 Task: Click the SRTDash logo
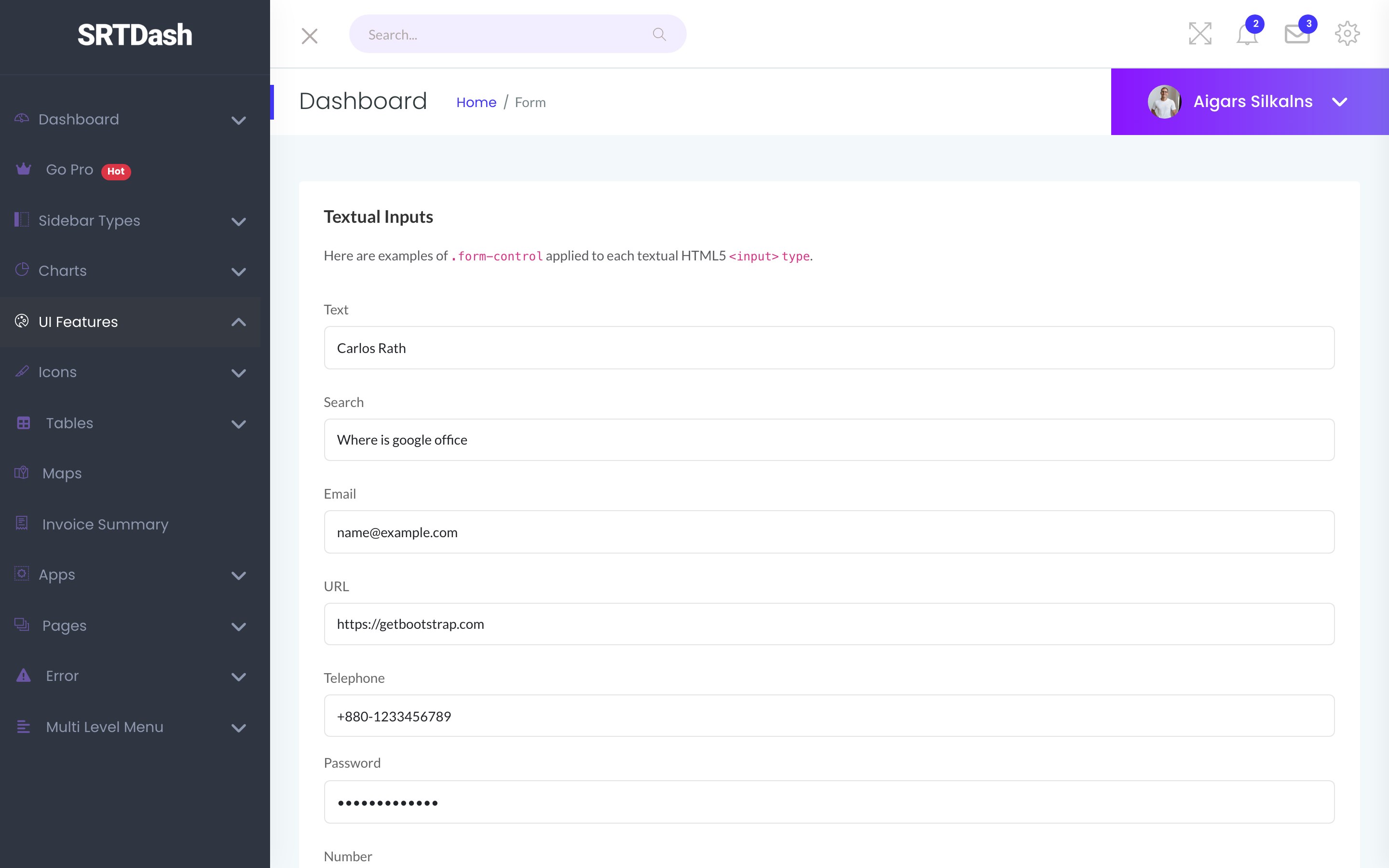pos(135,35)
